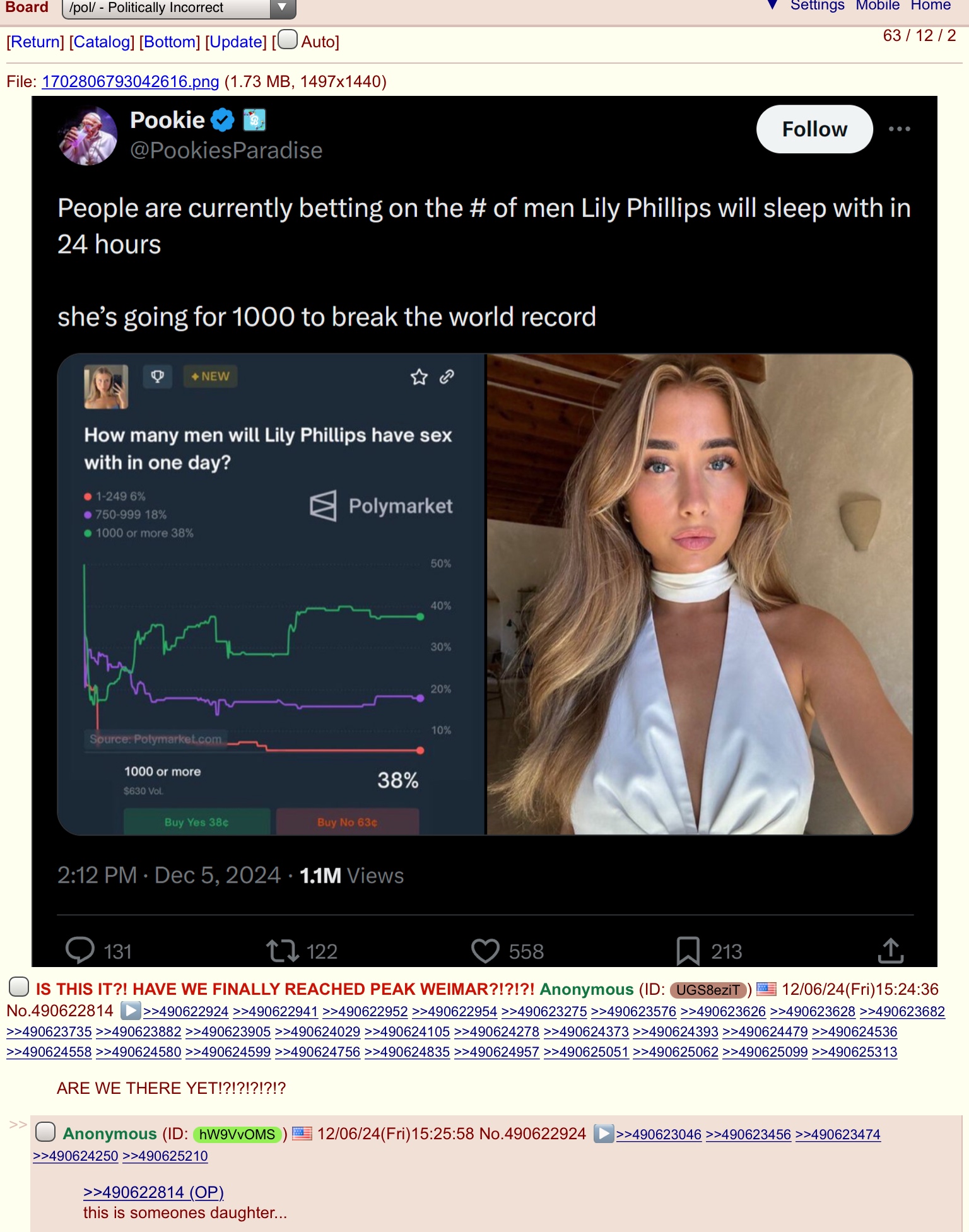This screenshot has height=1232, width=969.
Task: Expand the attached tweet screenshot image
Action: pyautogui.click(x=484, y=531)
